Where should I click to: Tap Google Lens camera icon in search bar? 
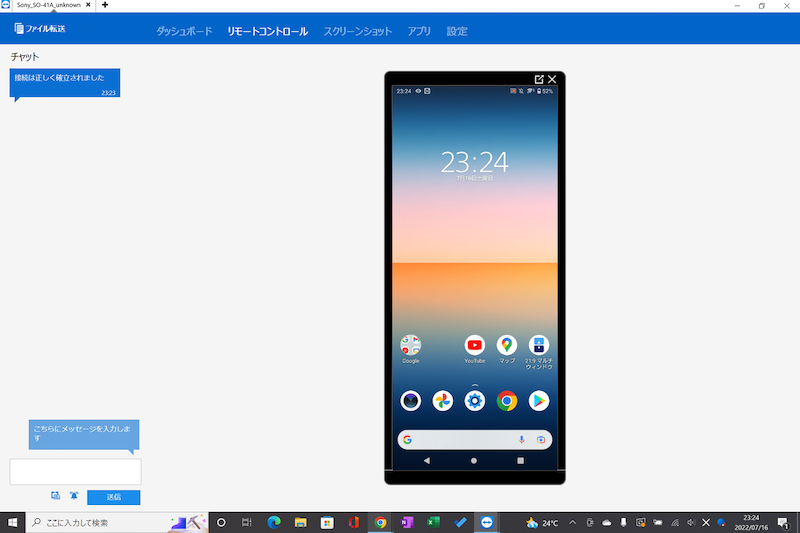tap(540, 439)
